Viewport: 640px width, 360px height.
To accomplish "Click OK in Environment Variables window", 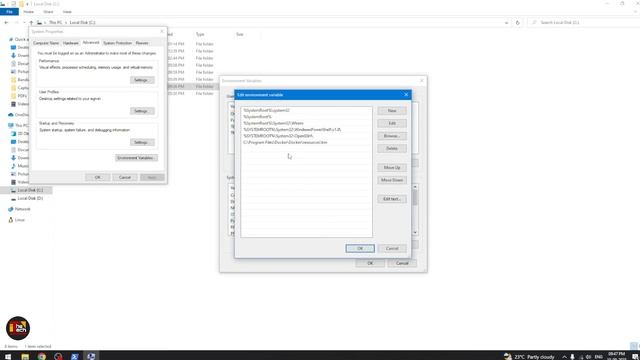I will (370, 263).
